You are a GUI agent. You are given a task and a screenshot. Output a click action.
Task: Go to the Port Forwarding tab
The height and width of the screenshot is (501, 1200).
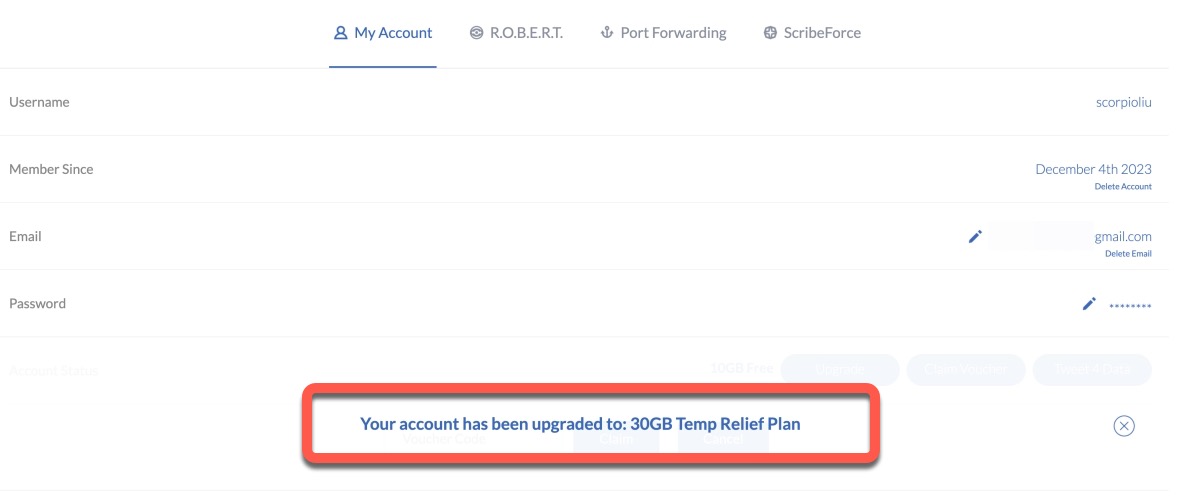pos(673,33)
